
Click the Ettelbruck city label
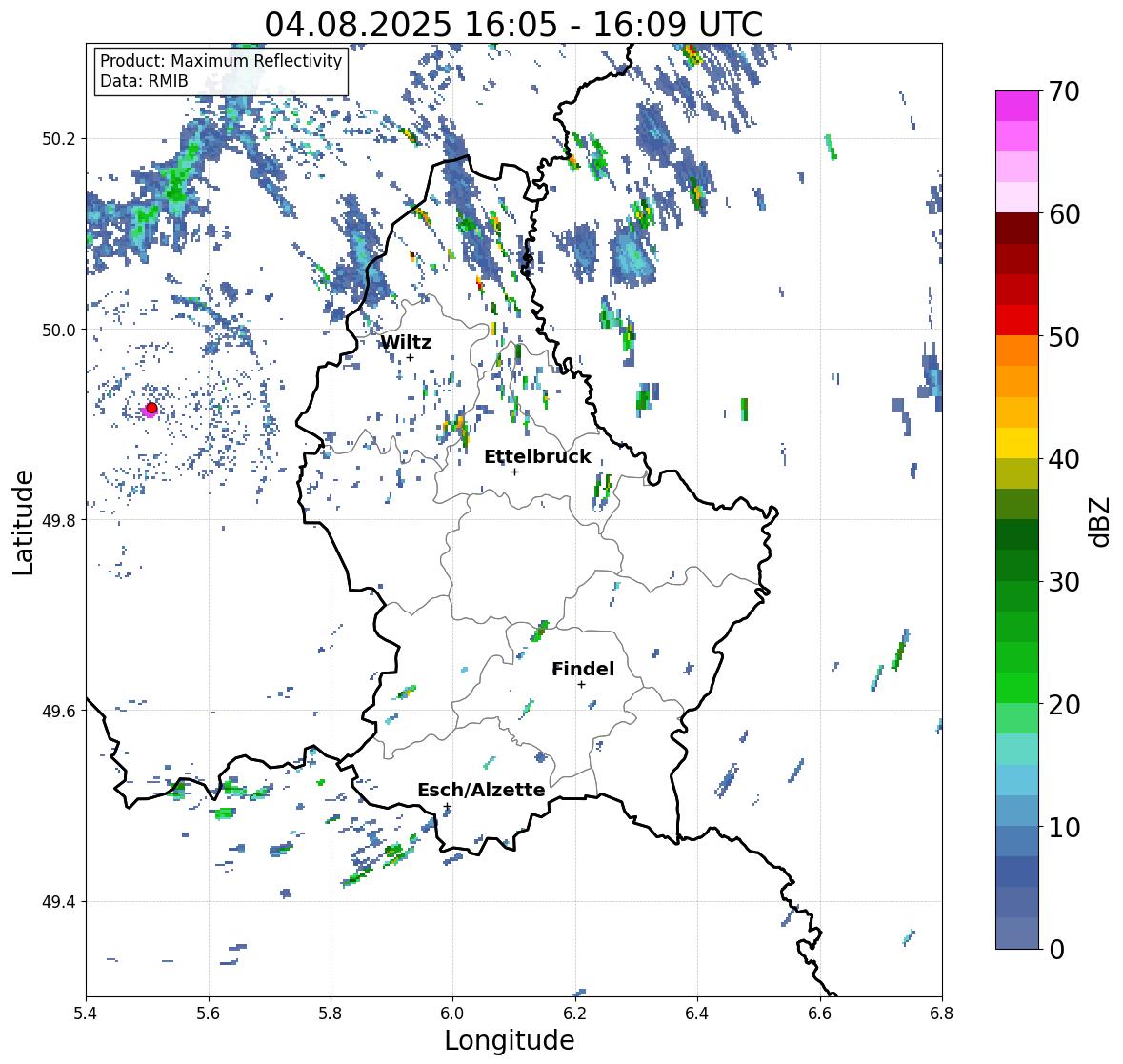537,457
